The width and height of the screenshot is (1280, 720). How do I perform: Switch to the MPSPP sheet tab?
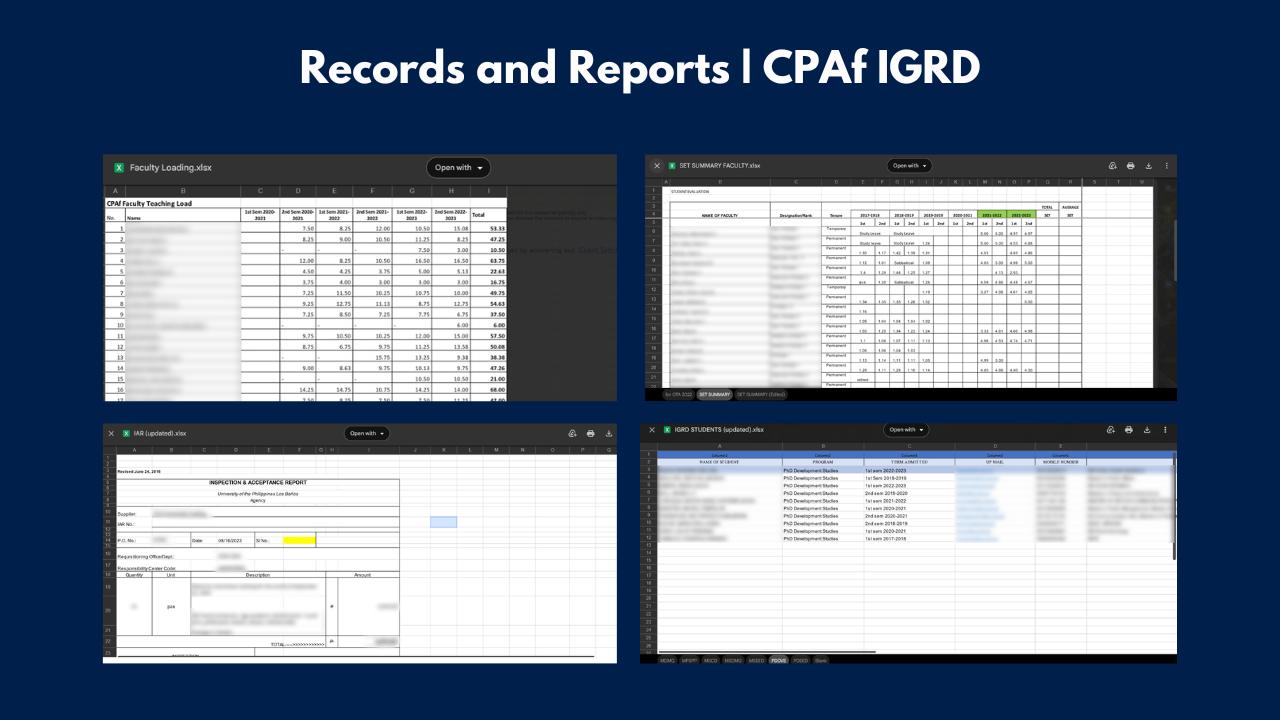coord(689,660)
